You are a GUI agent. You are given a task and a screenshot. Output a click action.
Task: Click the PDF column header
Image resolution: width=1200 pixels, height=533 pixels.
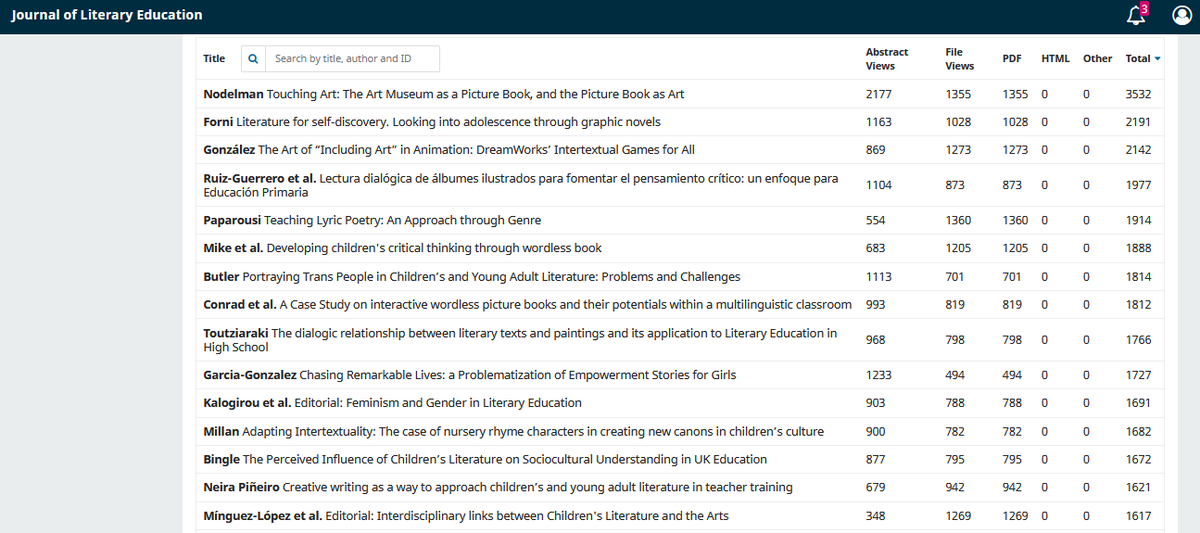click(1012, 59)
